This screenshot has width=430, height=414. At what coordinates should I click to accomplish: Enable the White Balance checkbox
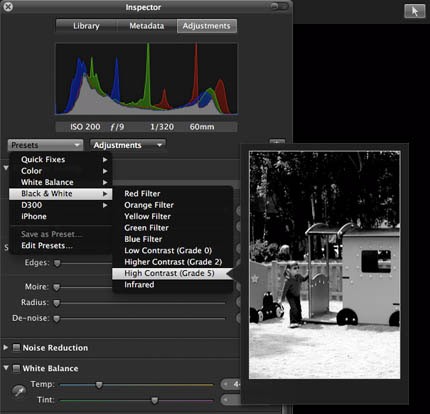point(16,368)
